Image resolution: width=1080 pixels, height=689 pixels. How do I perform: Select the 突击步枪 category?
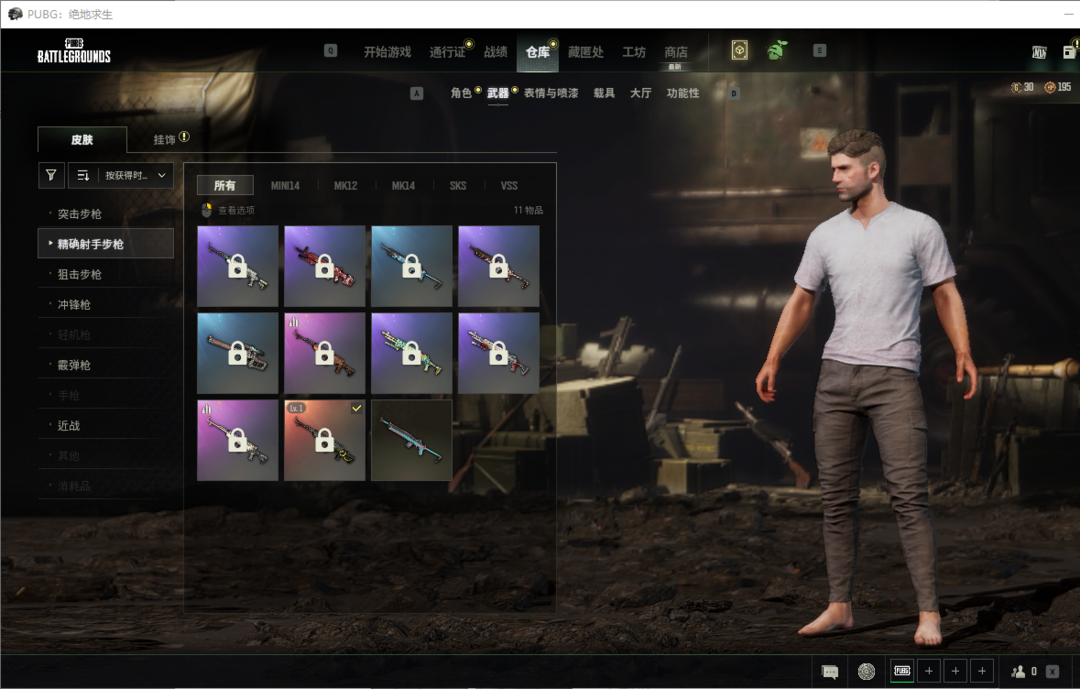tap(105, 214)
